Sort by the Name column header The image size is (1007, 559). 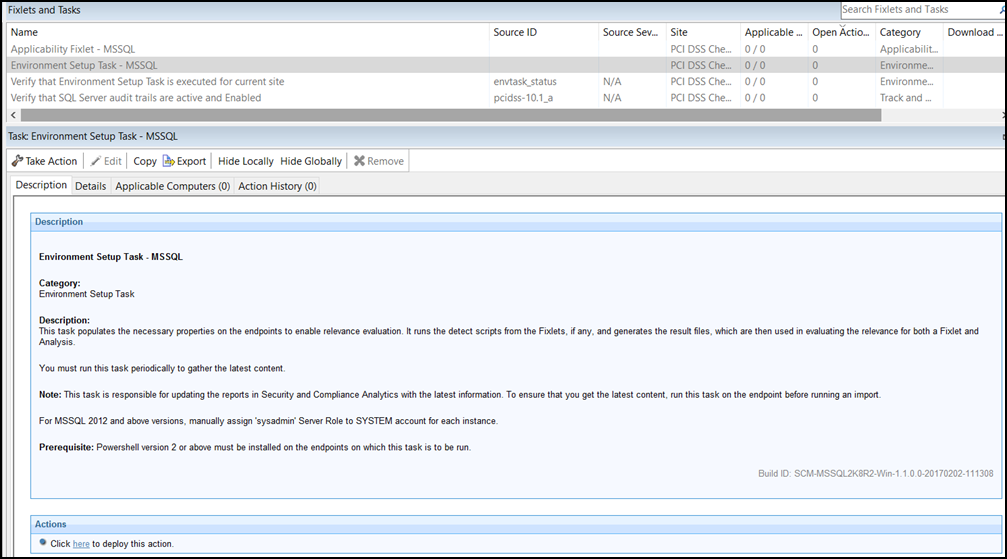pyautogui.click(x=247, y=32)
